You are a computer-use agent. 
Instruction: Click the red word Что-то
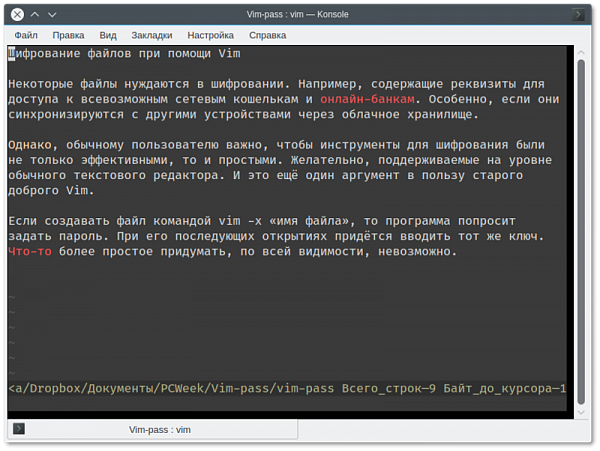pyautogui.click(x=30, y=251)
